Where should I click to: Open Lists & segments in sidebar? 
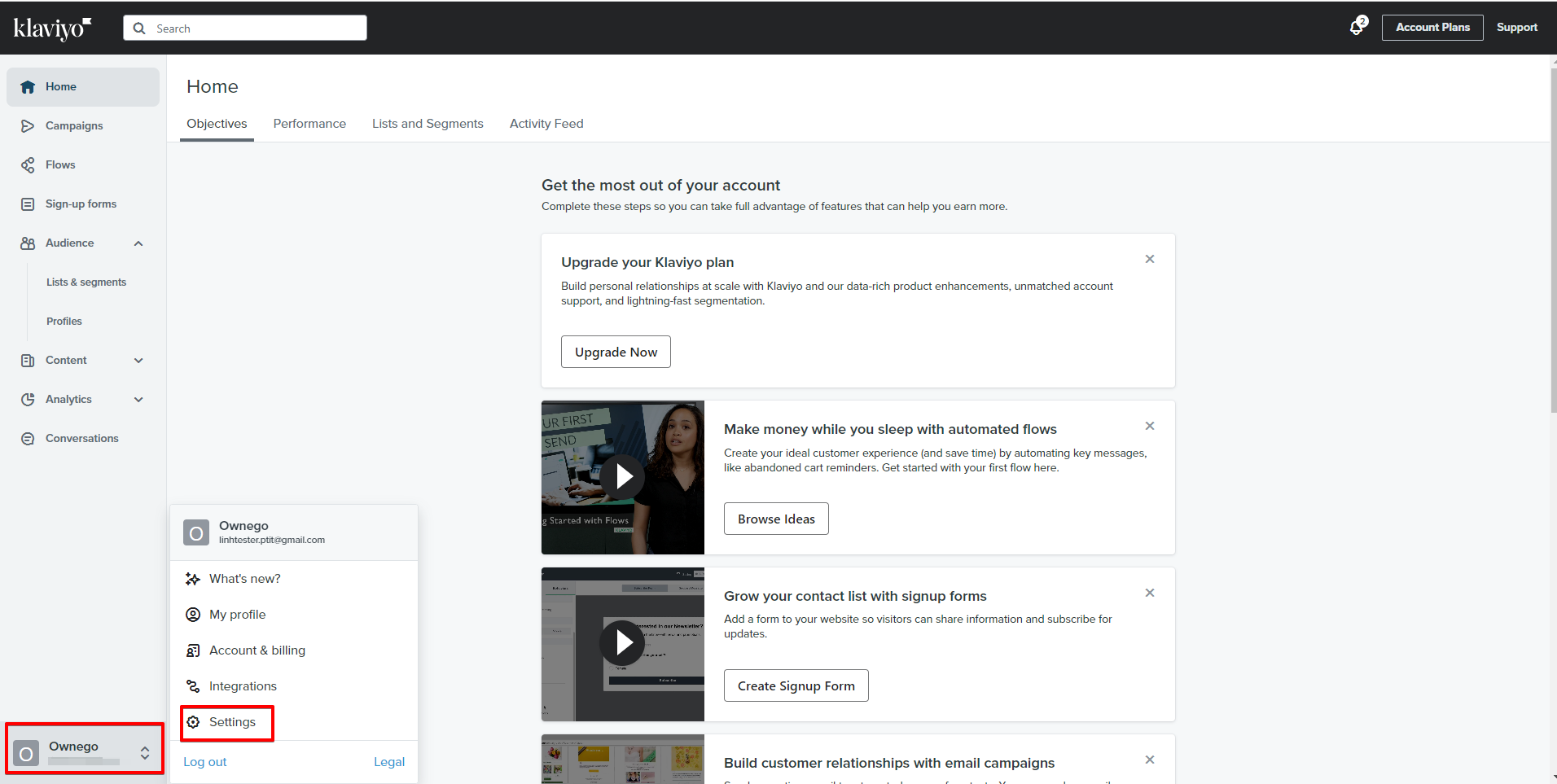coord(86,283)
